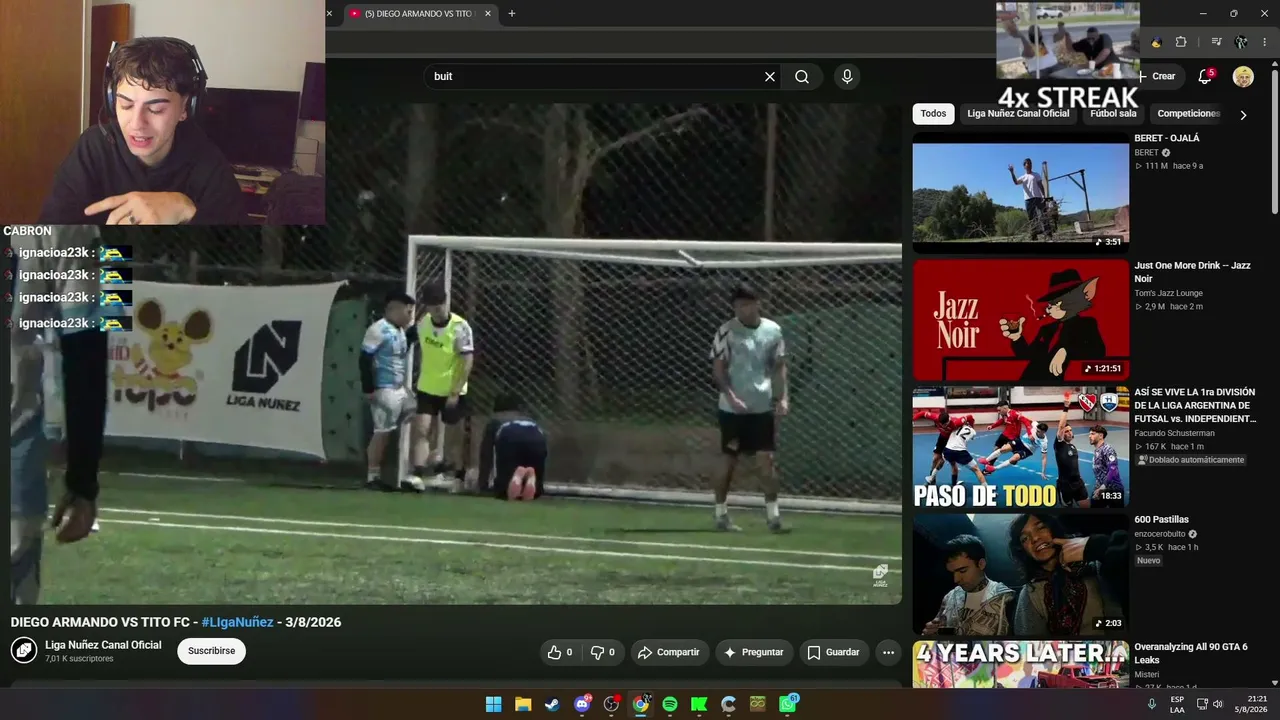1280x720 pixels.
Task: Open the 'BERET' channel name under the video
Action: coord(1146,153)
